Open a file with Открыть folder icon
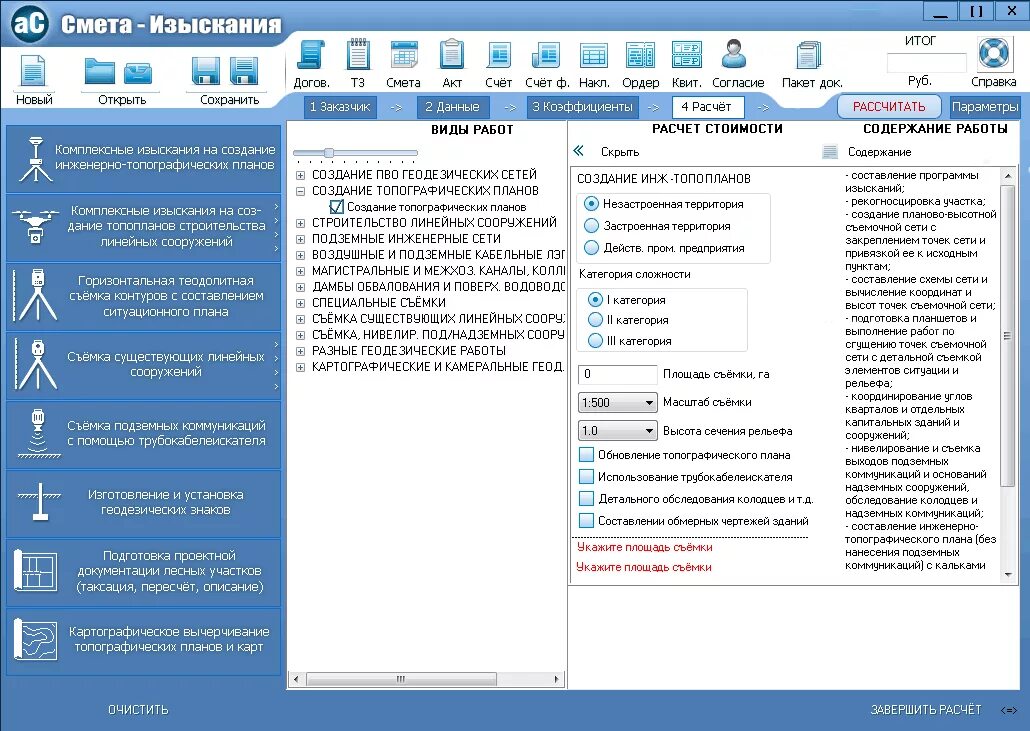Screen dimensions: 1030x731 (x=100, y=72)
